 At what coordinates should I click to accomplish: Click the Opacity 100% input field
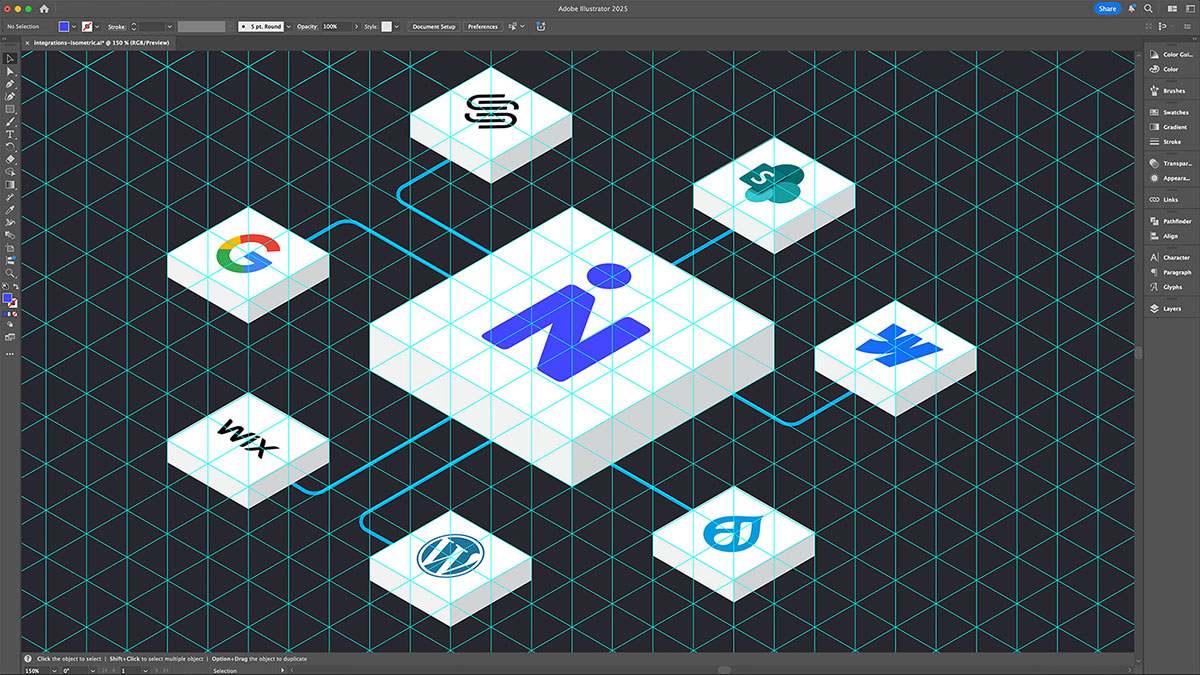[337, 26]
